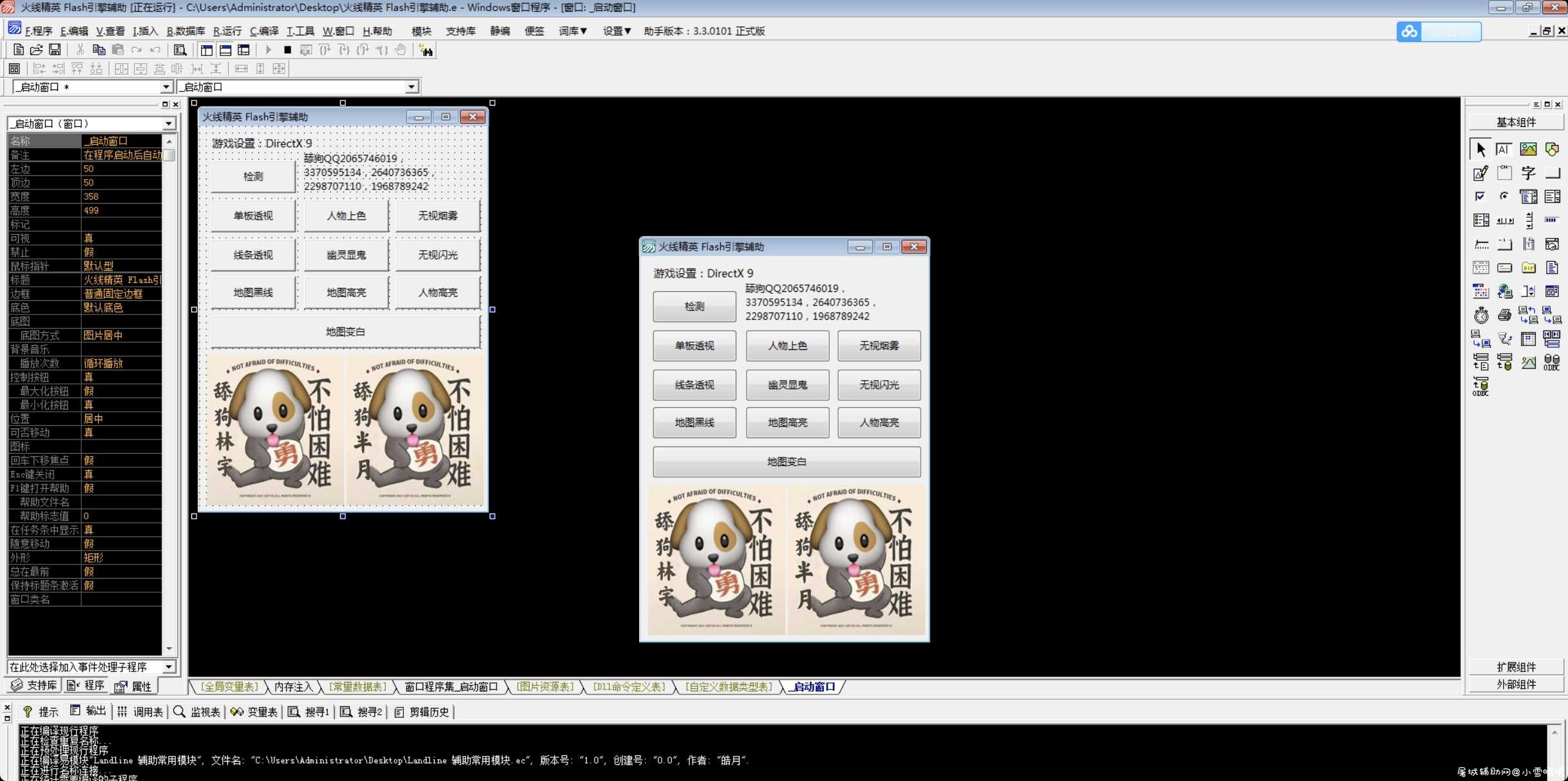Select the printer component in toolbox
Viewport: 1568px width, 781px height.
tap(1504, 315)
